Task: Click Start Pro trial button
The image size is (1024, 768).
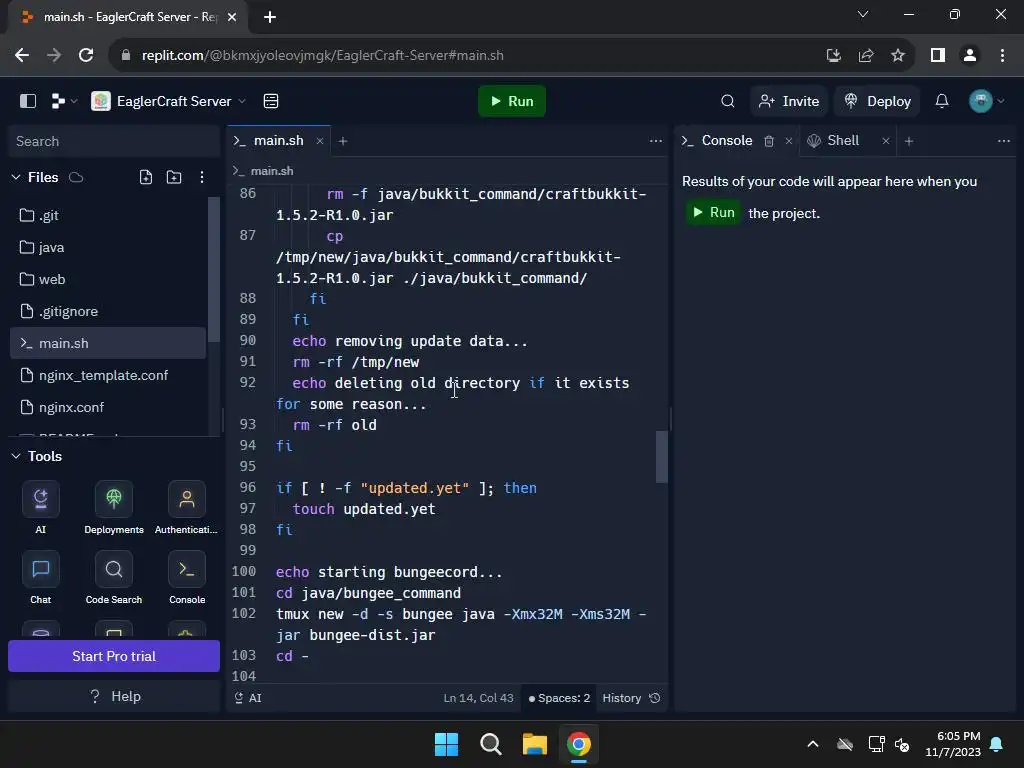Action: click(x=114, y=656)
